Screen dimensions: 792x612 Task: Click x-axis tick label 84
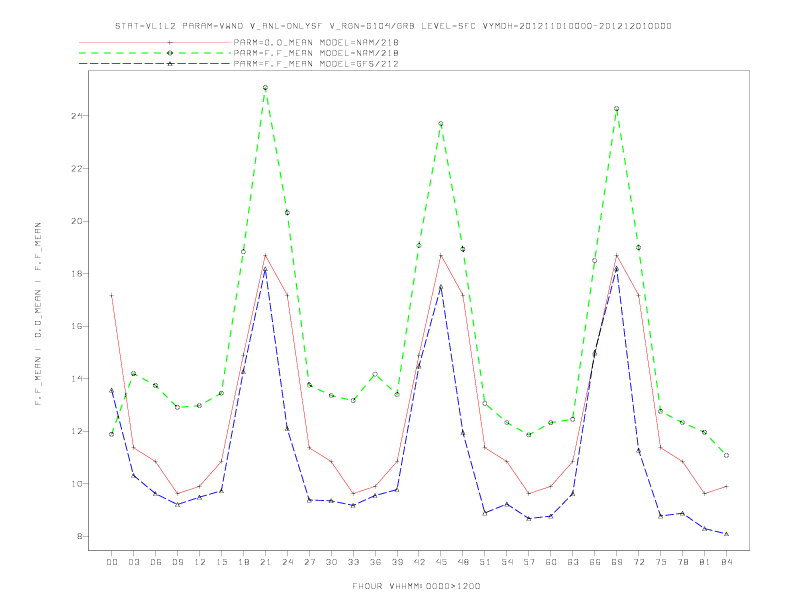(726, 562)
